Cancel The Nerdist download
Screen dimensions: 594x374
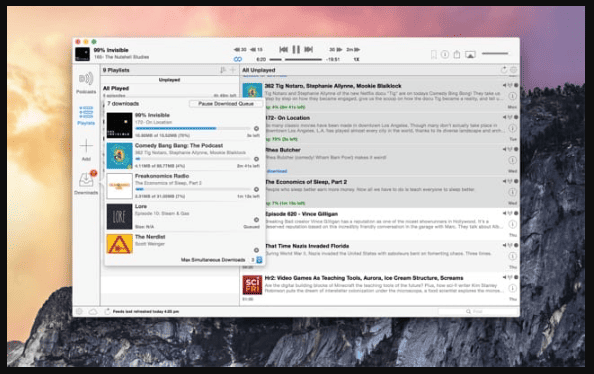point(256,250)
